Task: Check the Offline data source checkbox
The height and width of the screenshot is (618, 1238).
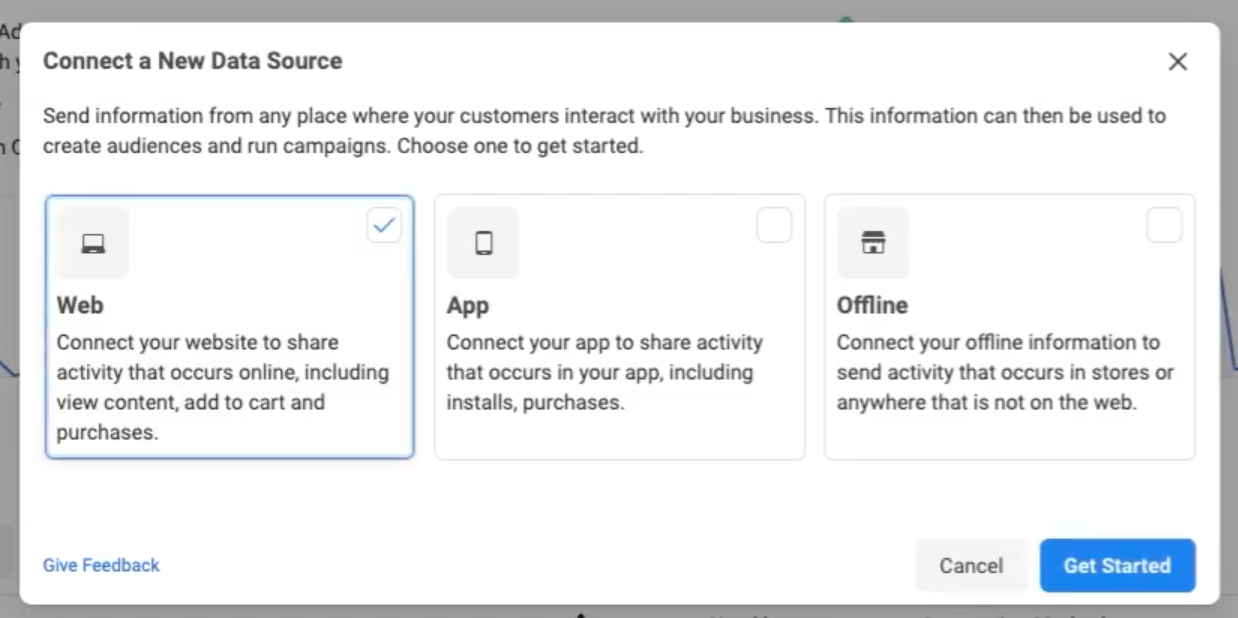Action: [1164, 225]
